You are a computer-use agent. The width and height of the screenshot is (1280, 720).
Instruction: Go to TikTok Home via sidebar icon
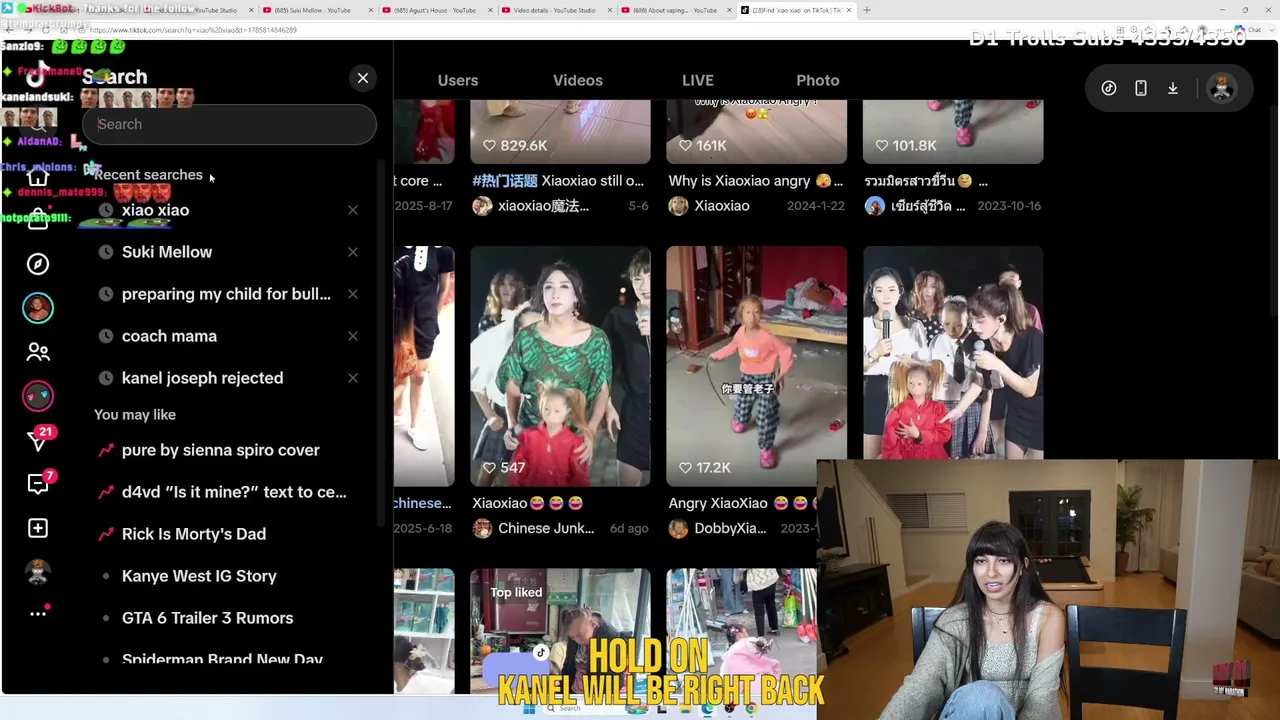[38, 178]
